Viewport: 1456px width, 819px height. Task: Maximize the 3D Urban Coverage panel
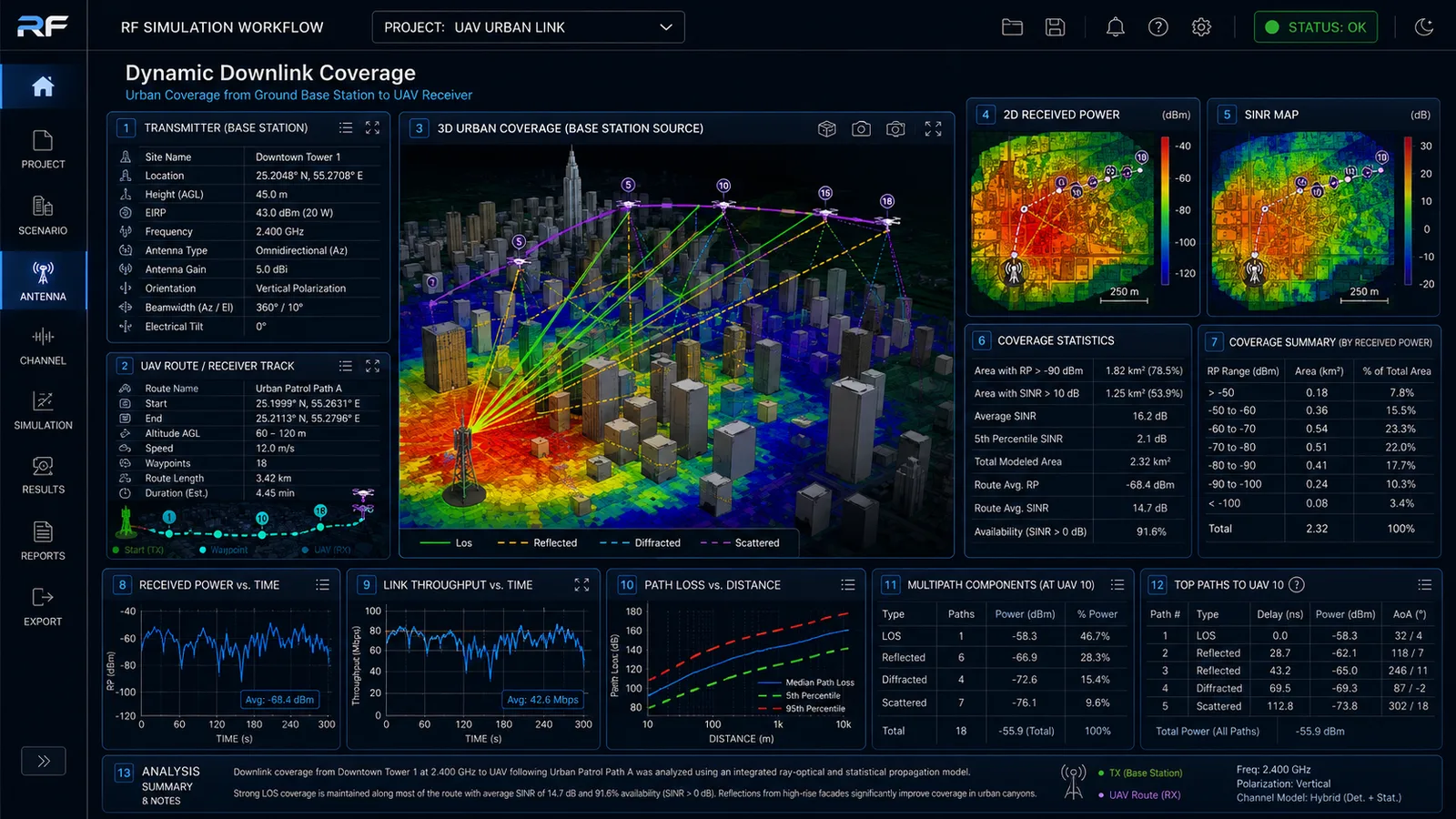[x=933, y=129]
